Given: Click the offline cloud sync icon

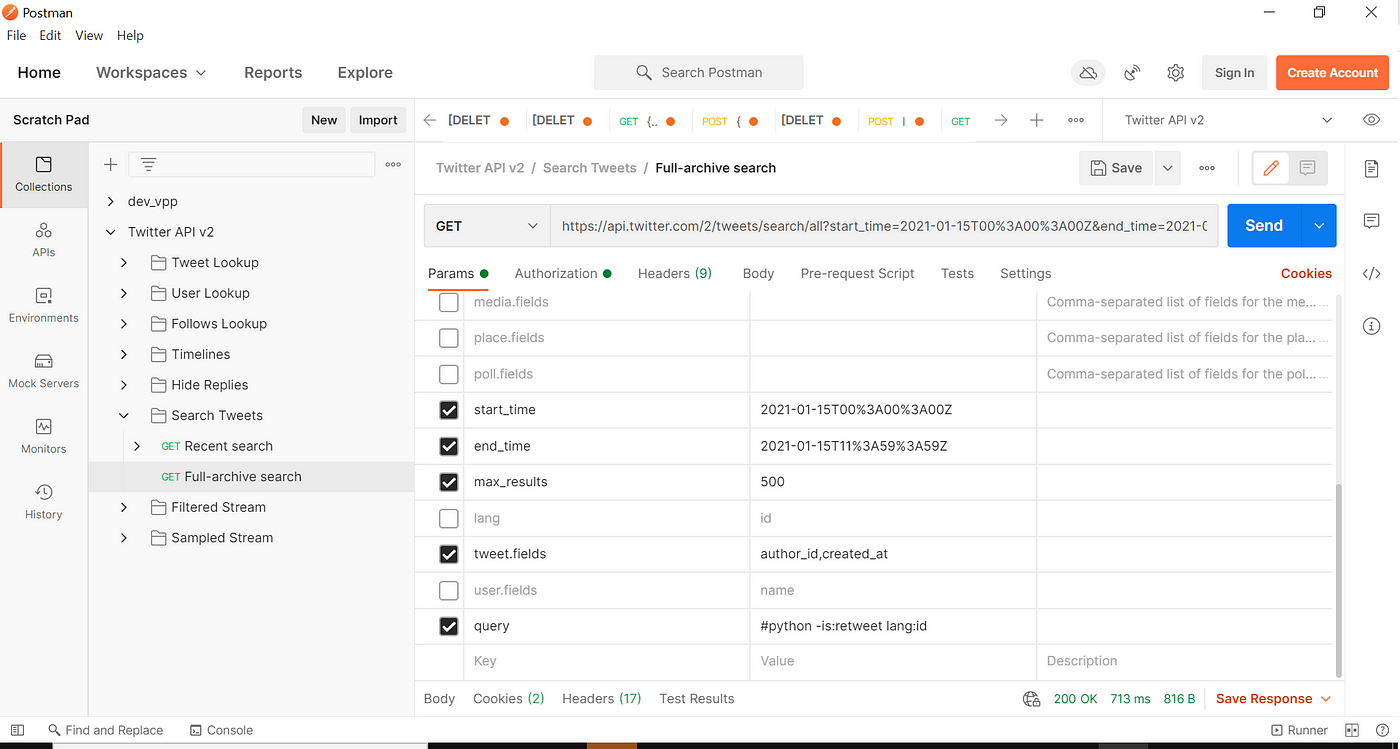Looking at the screenshot, I should 1088,73.
